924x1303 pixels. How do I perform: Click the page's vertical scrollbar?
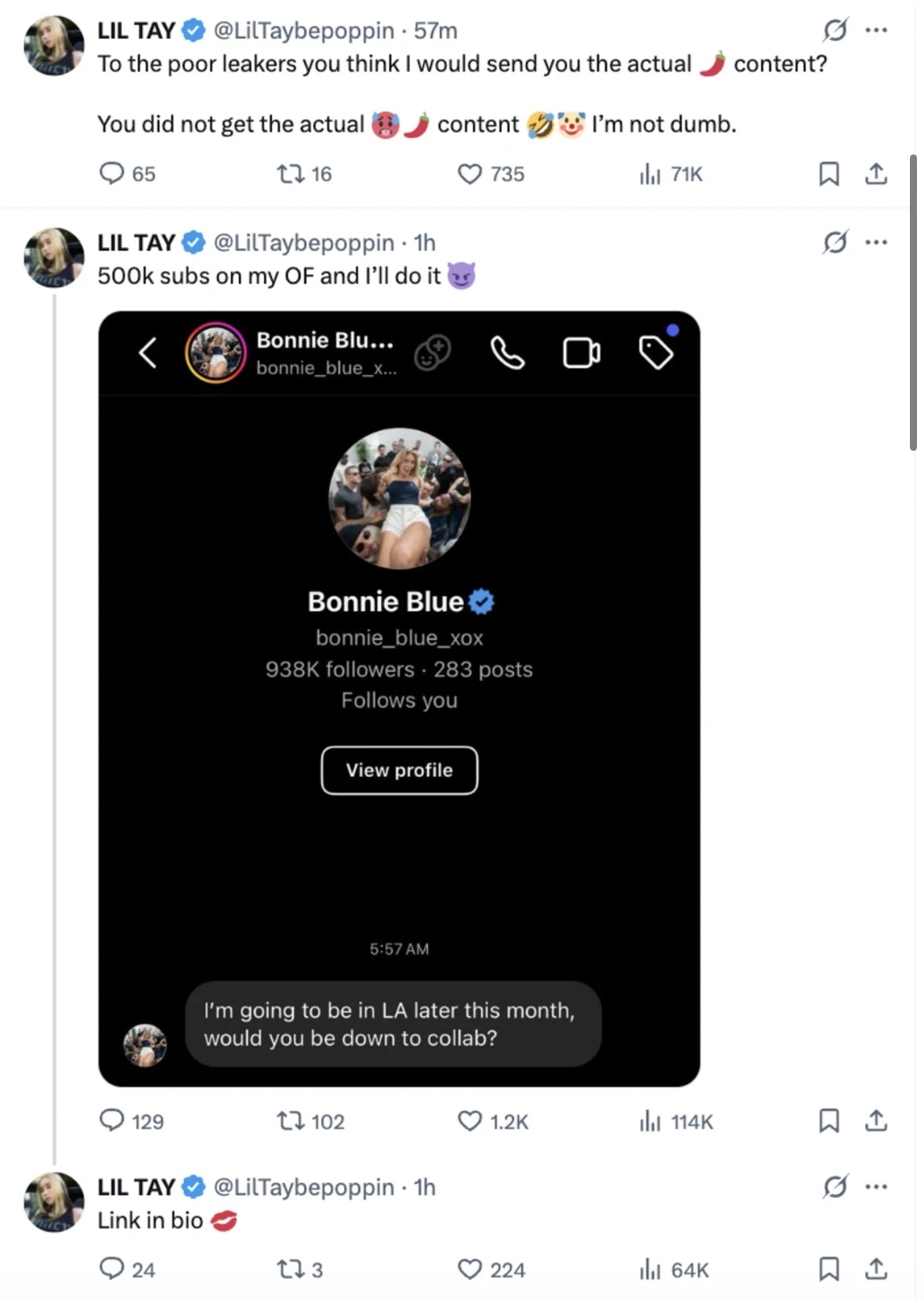pyautogui.click(x=912, y=303)
